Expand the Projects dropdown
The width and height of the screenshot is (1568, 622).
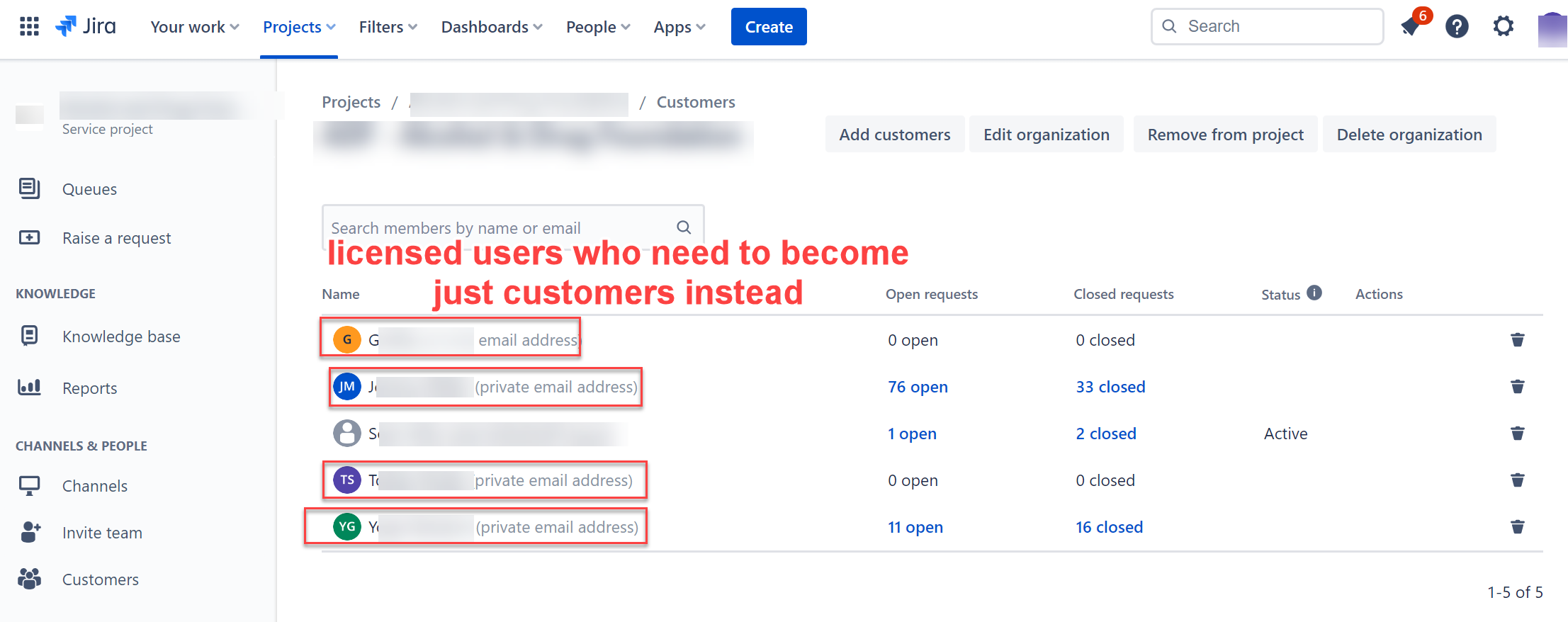[299, 27]
